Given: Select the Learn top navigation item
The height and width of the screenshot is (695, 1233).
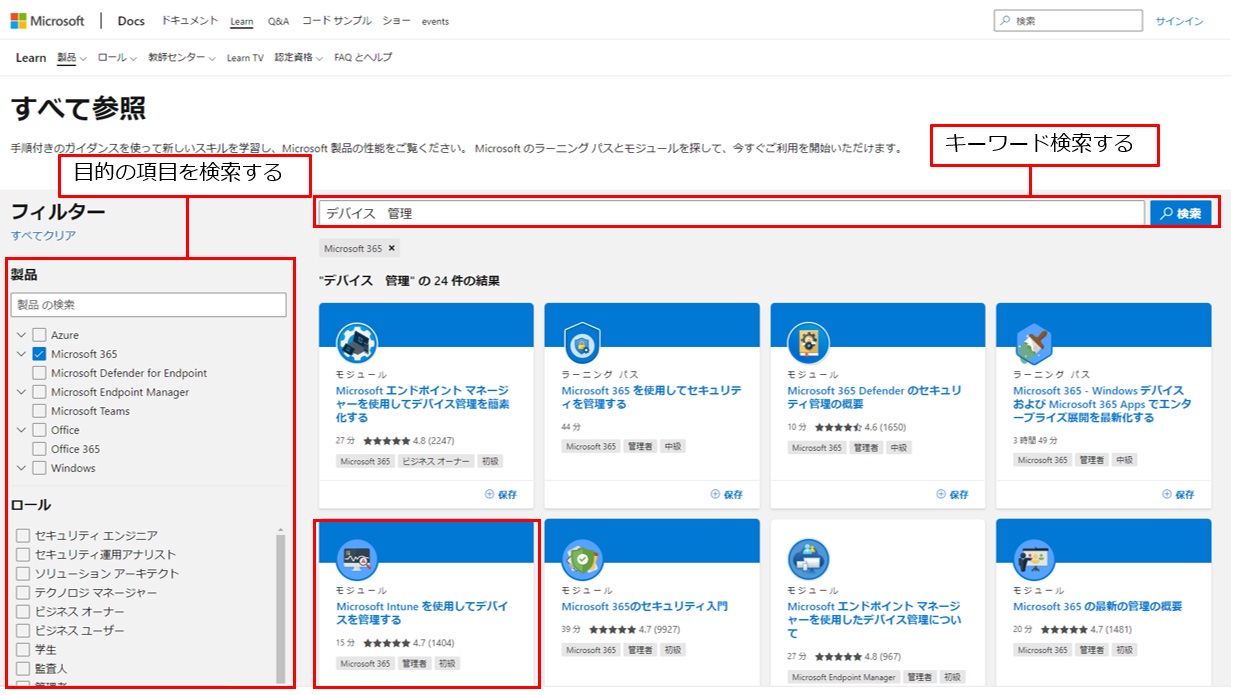Looking at the screenshot, I should coord(241,21).
